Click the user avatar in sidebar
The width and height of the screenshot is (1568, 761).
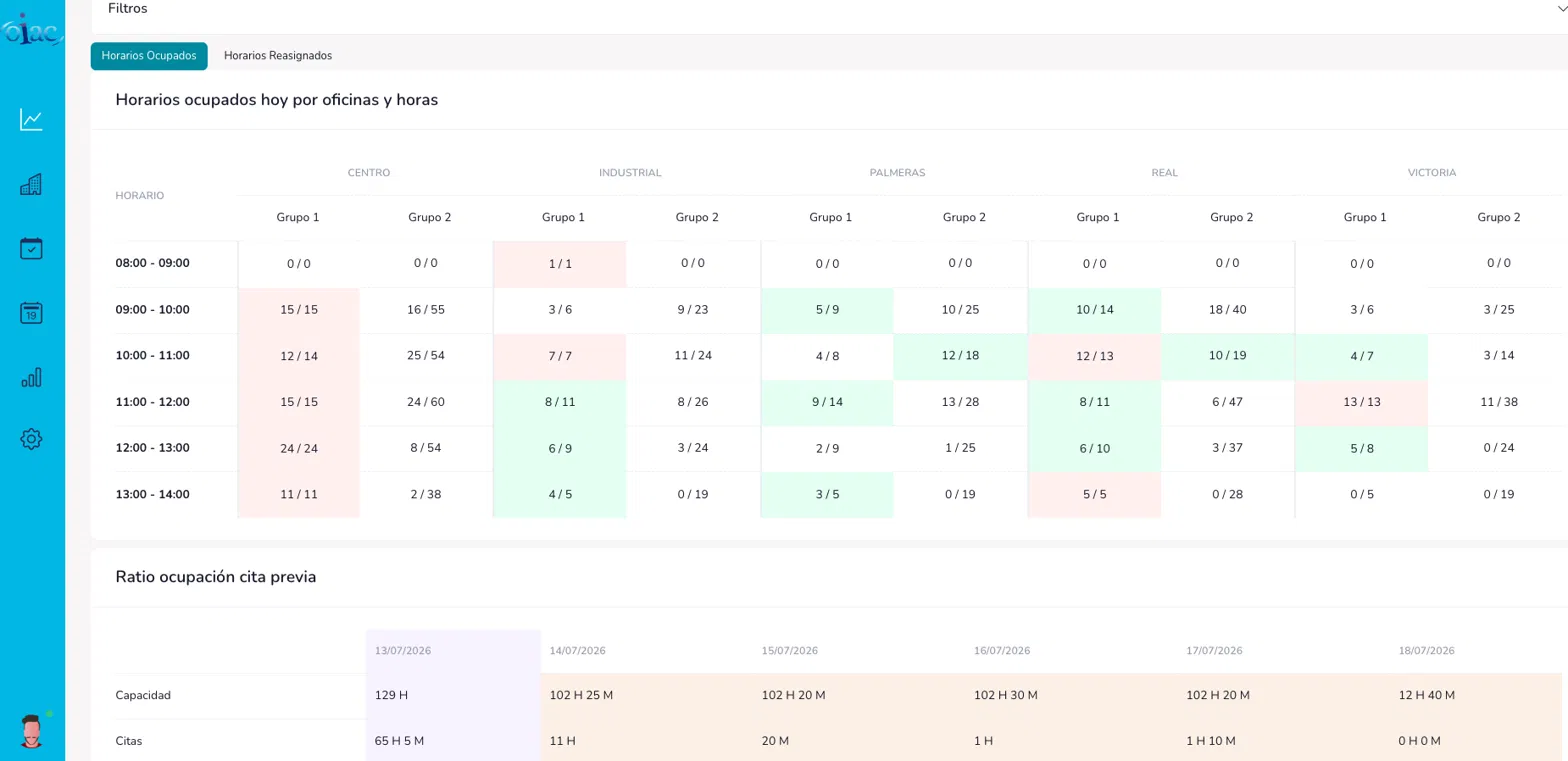click(x=33, y=731)
